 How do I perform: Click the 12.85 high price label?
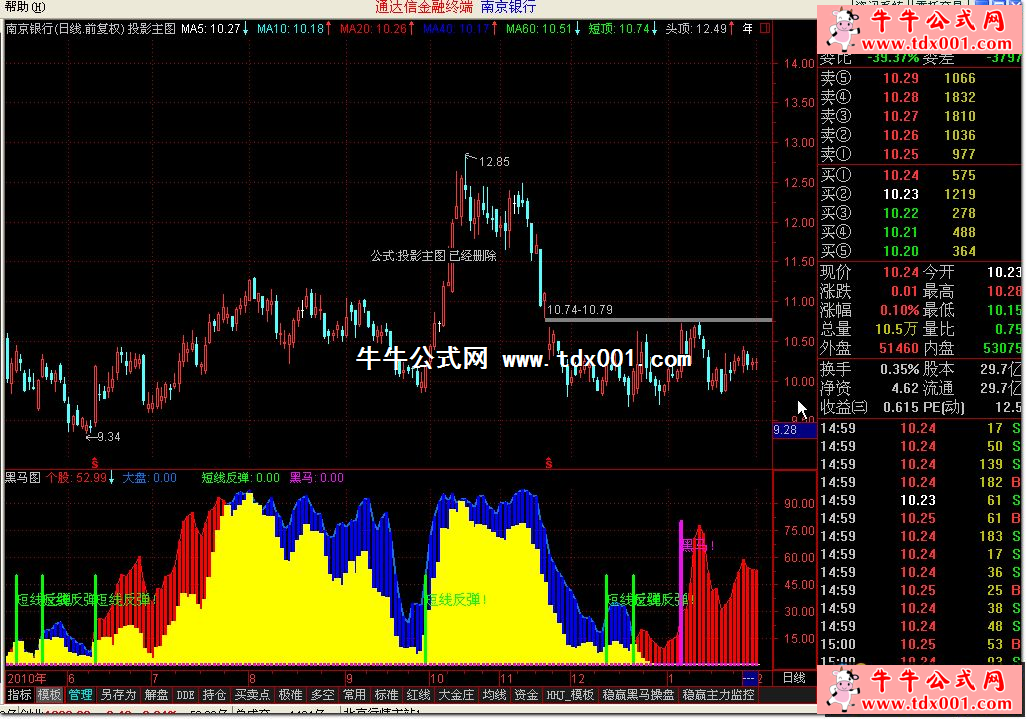coord(494,162)
